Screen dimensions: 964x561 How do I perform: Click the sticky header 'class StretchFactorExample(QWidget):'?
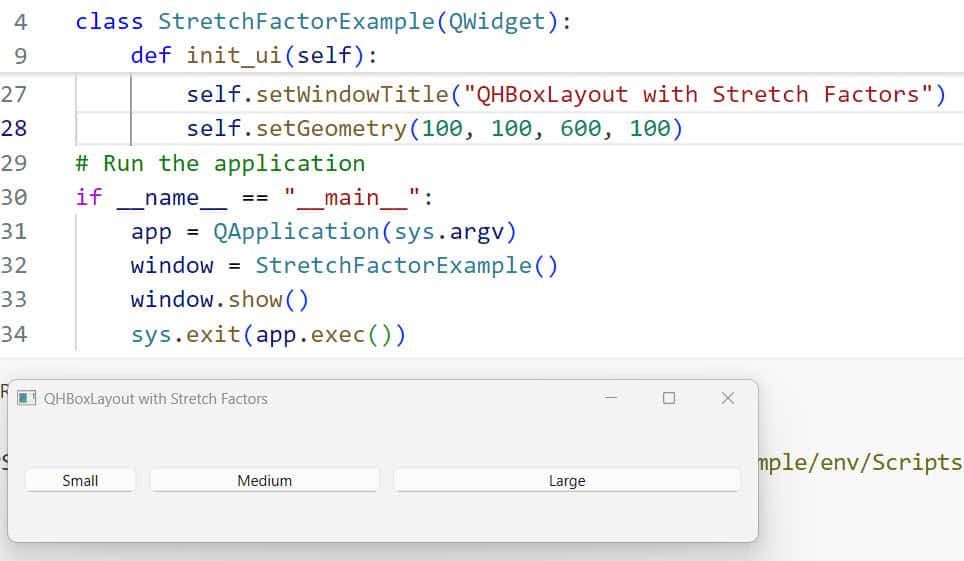point(323,22)
